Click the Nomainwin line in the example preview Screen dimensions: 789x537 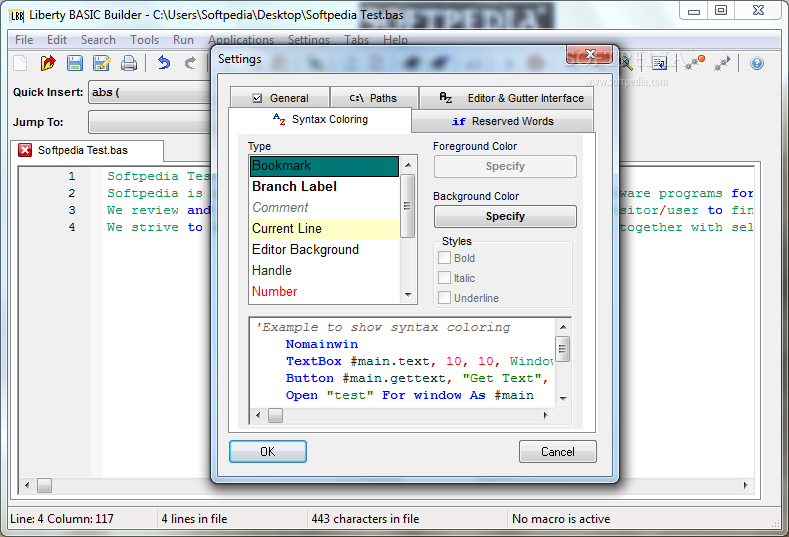[x=322, y=344]
